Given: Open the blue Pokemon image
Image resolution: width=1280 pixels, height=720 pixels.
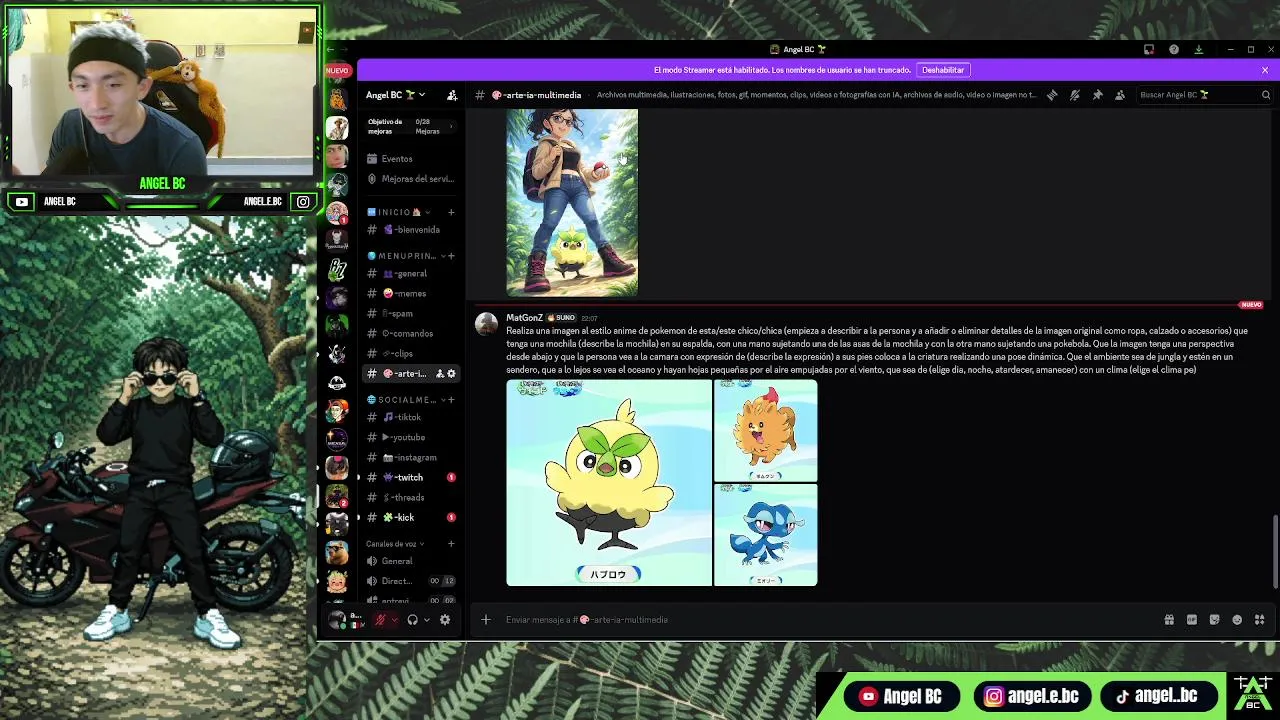Looking at the screenshot, I should pos(766,535).
